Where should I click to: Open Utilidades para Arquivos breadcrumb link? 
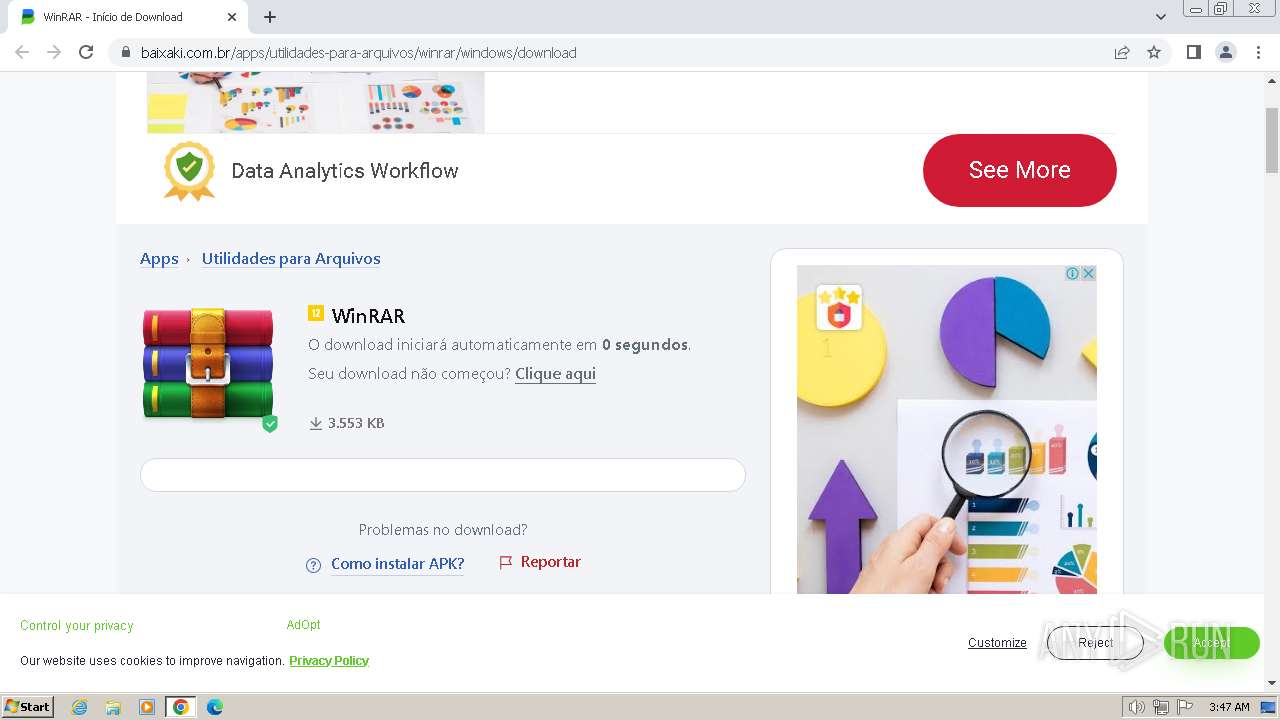tap(291, 258)
